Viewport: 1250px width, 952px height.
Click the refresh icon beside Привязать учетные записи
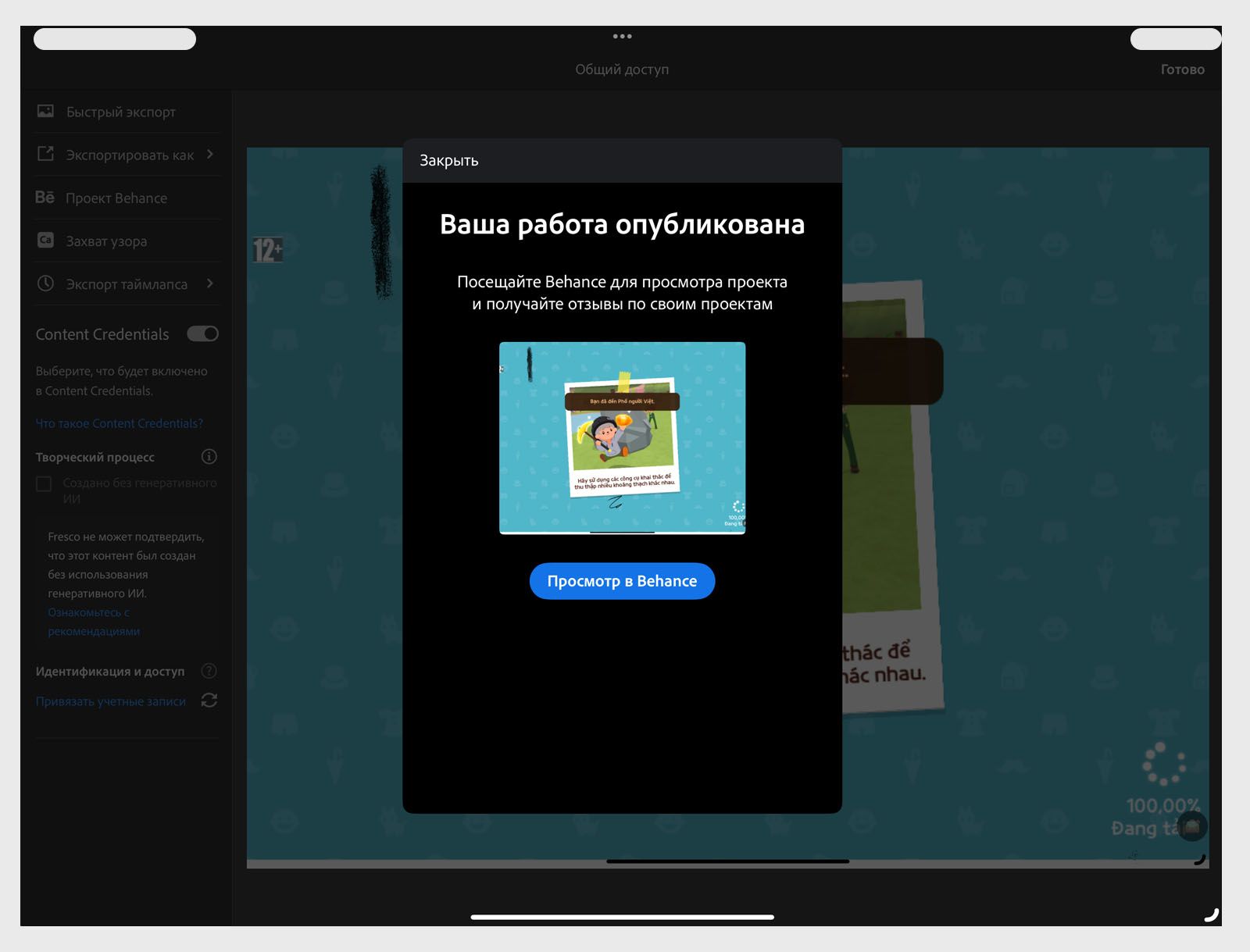coord(209,701)
